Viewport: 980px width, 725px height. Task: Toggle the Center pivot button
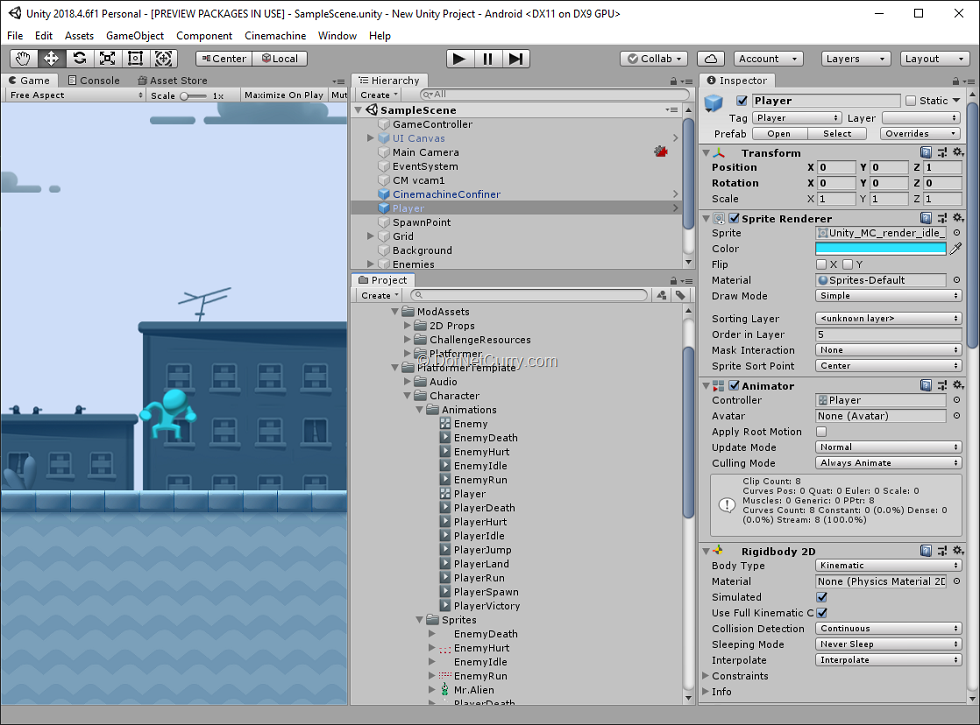(x=224, y=59)
